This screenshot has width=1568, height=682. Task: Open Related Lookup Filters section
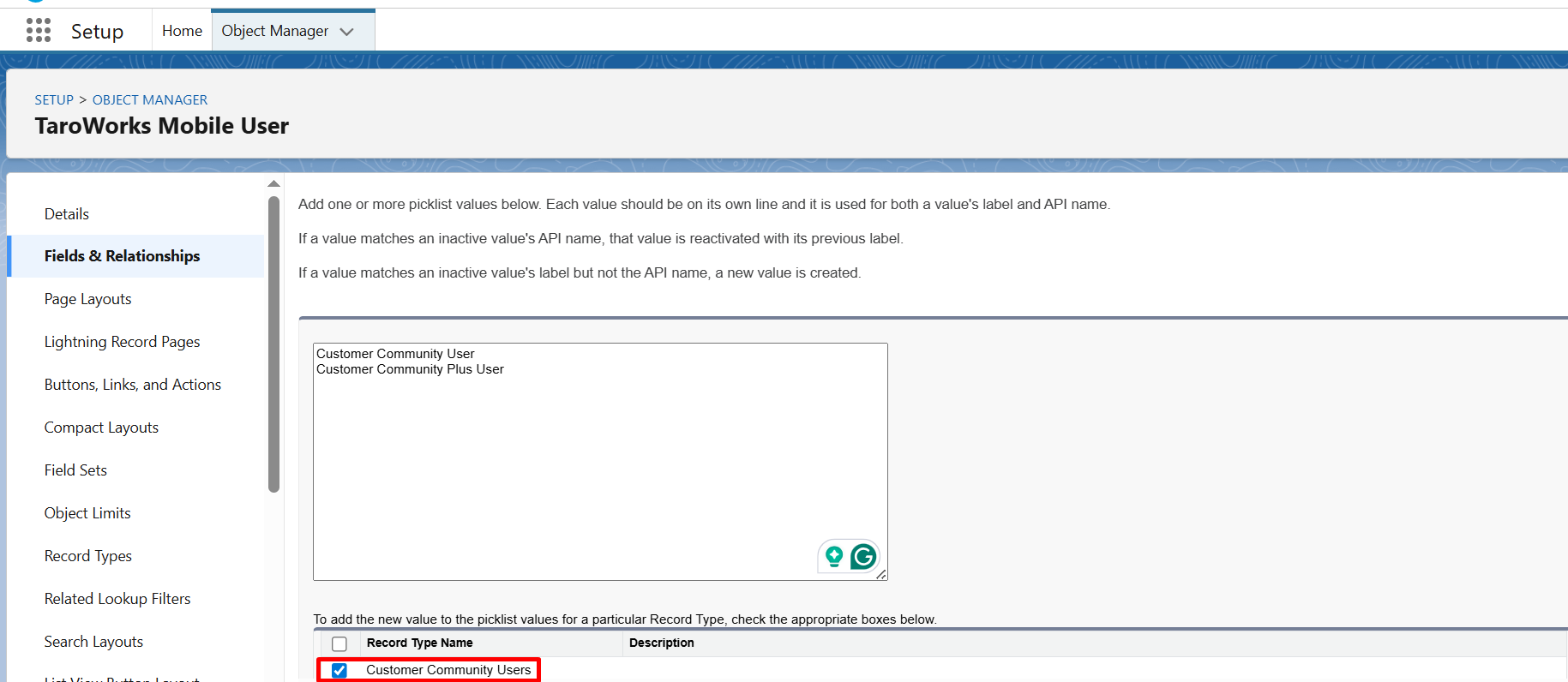tap(117, 599)
